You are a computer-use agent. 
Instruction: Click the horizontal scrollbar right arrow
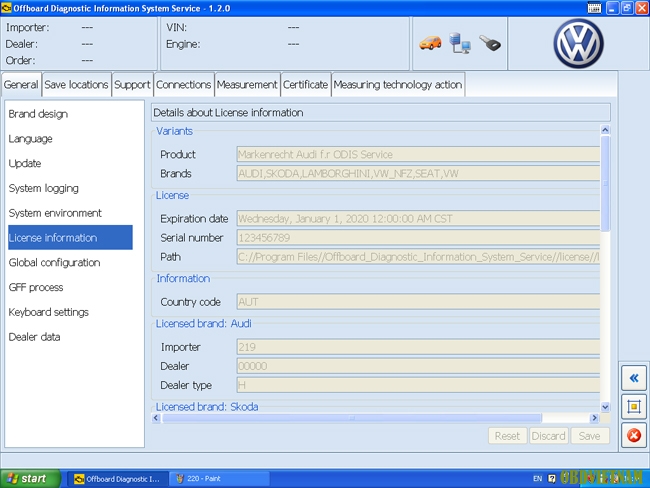coord(594,418)
